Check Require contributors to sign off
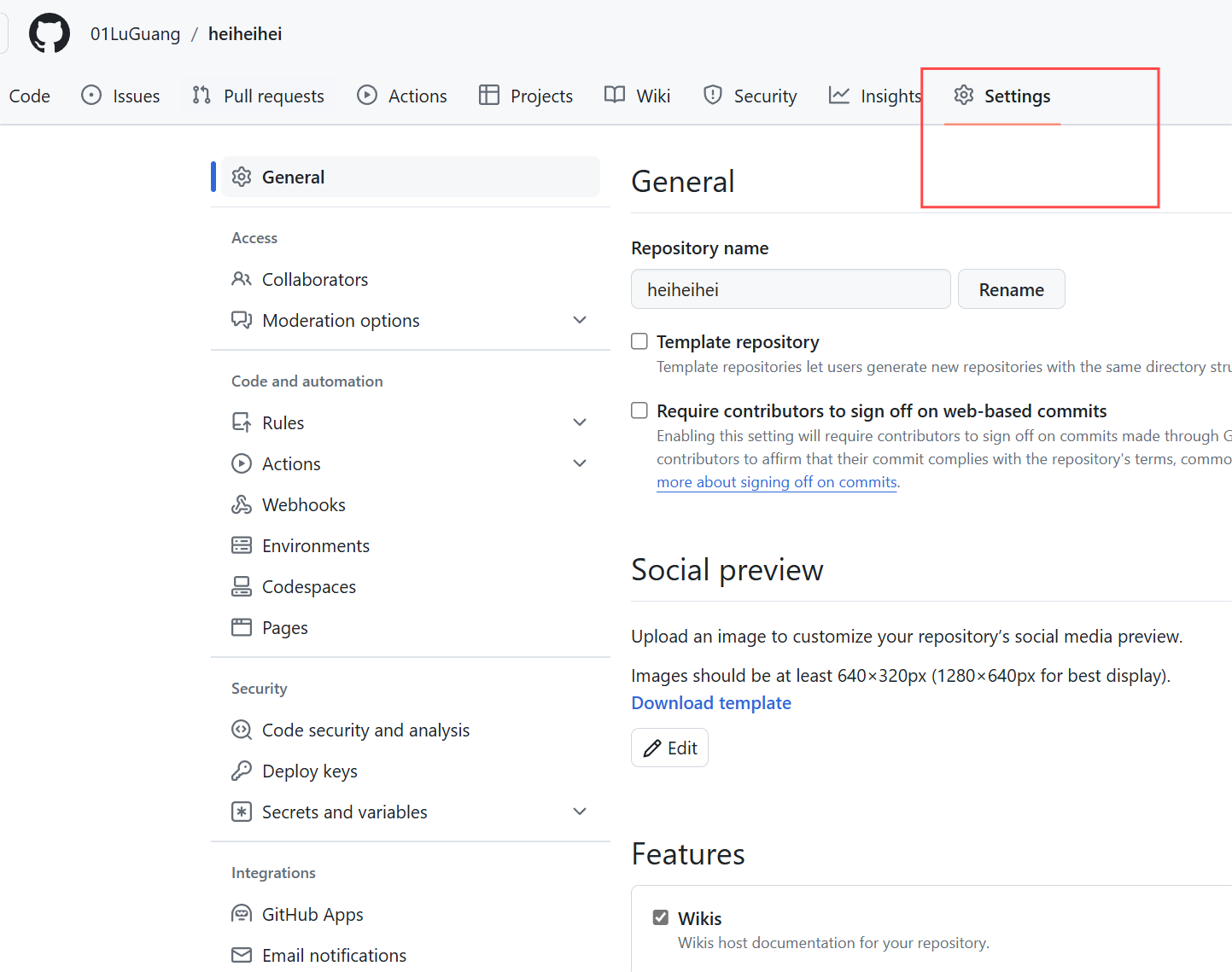The height and width of the screenshot is (972, 1232). click(639, 410)
